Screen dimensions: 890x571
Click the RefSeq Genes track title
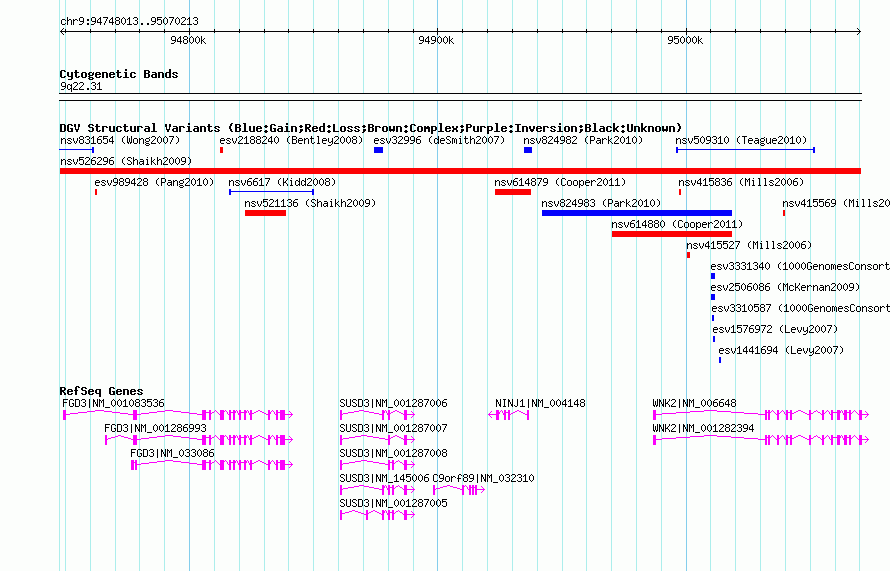pos(101,391)
